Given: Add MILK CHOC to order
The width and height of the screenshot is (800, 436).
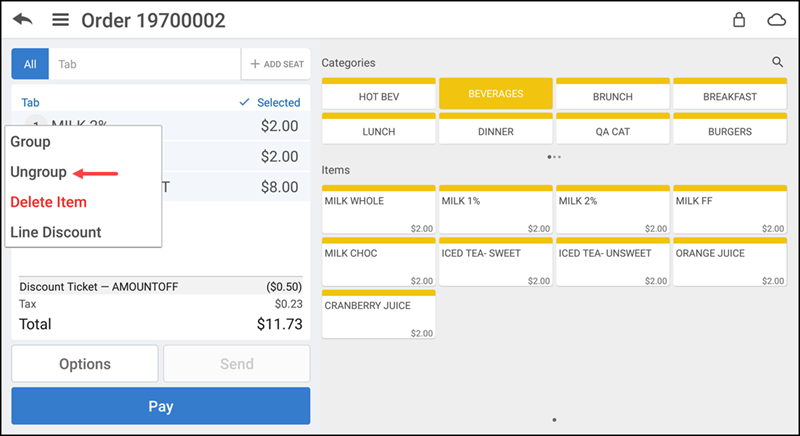Looking at the screenshot, I should pos(379,262).
